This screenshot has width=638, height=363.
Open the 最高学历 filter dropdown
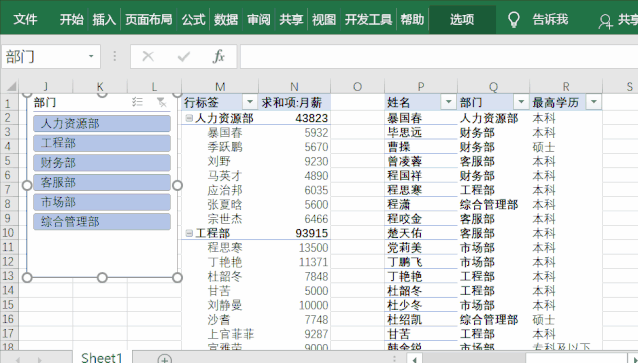(593, 102)
